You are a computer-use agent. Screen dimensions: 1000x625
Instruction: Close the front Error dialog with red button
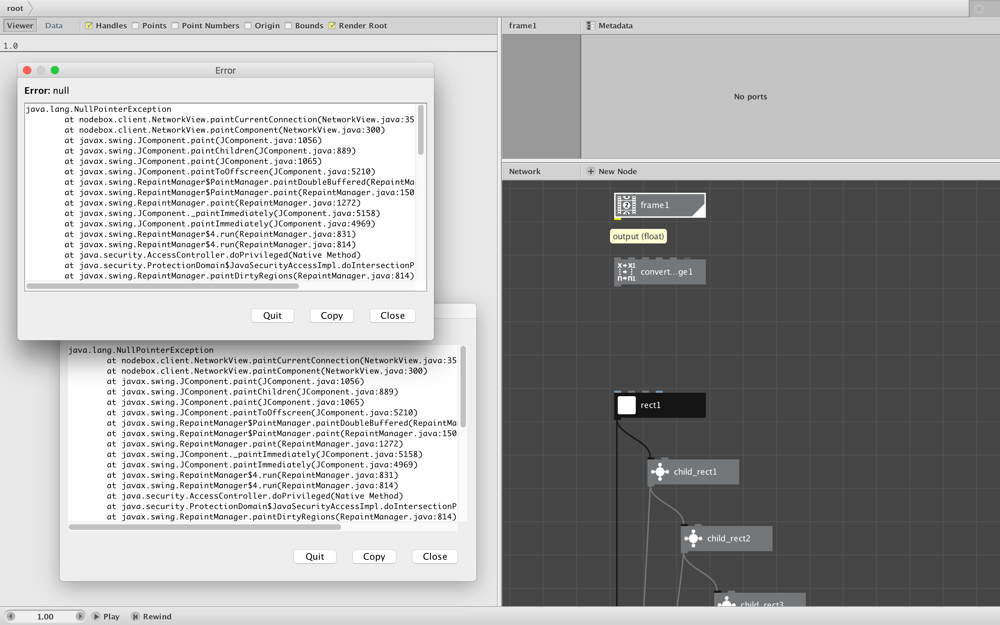pos(27,70)
